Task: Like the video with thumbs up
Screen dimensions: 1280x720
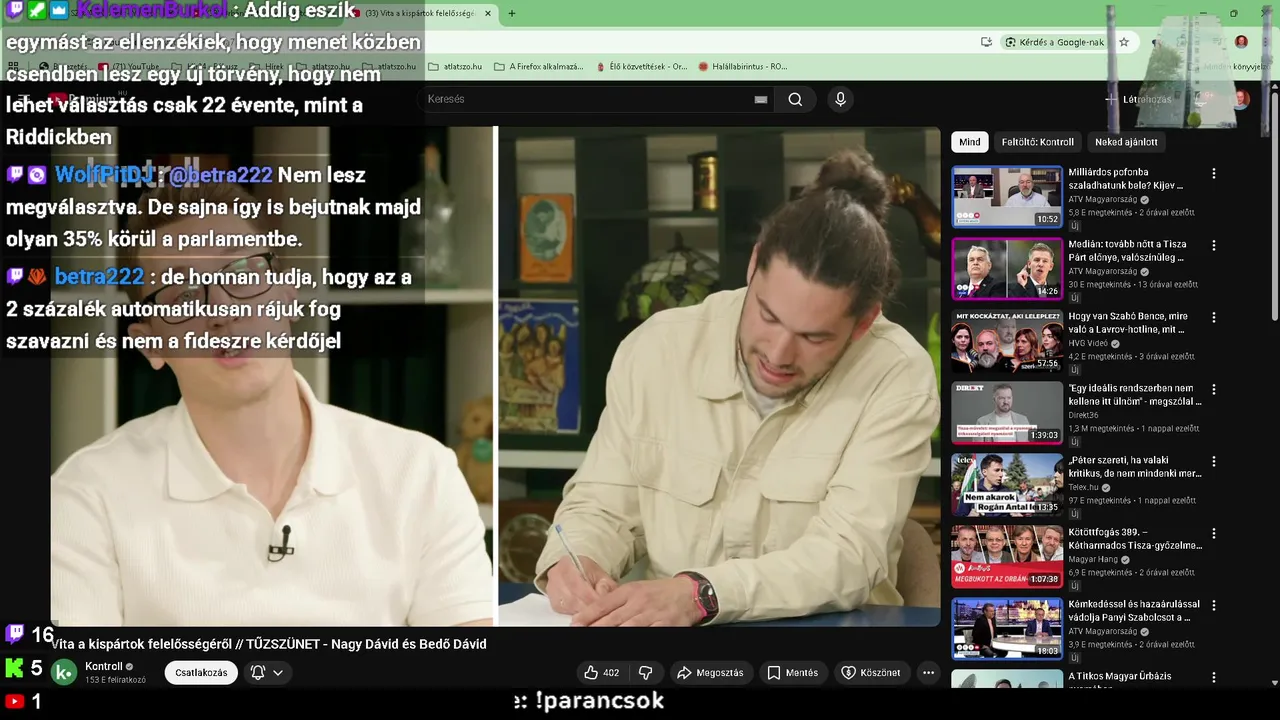Action: point(601,673)
